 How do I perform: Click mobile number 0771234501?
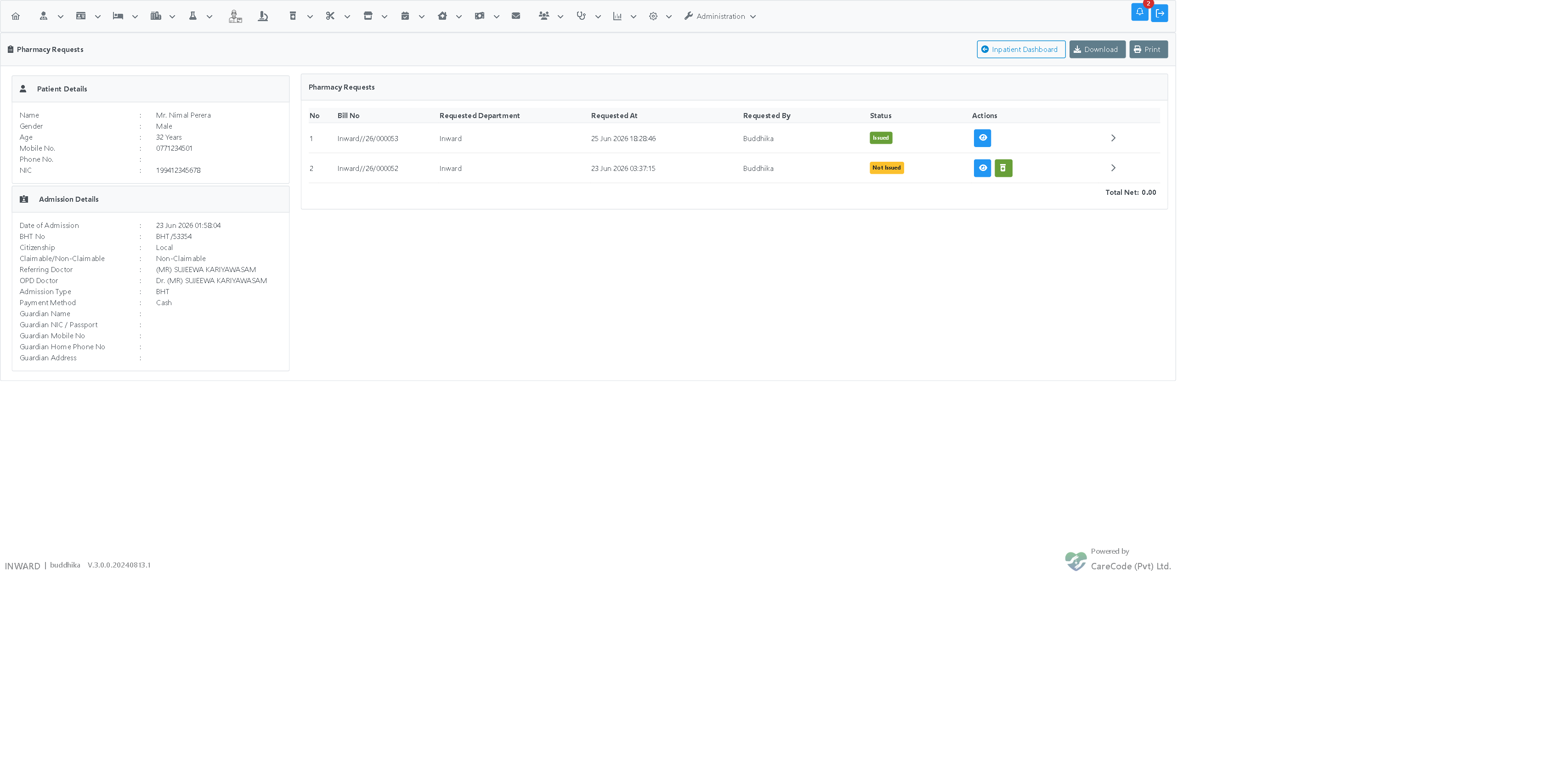(174, 148)
